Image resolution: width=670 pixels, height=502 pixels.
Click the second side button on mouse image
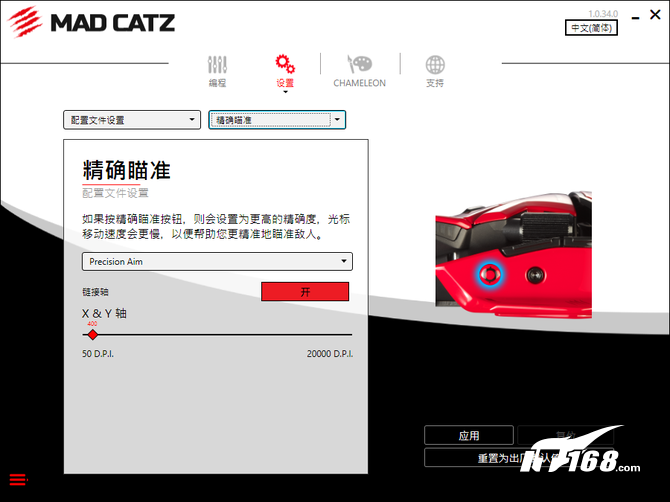coord(536,275)
